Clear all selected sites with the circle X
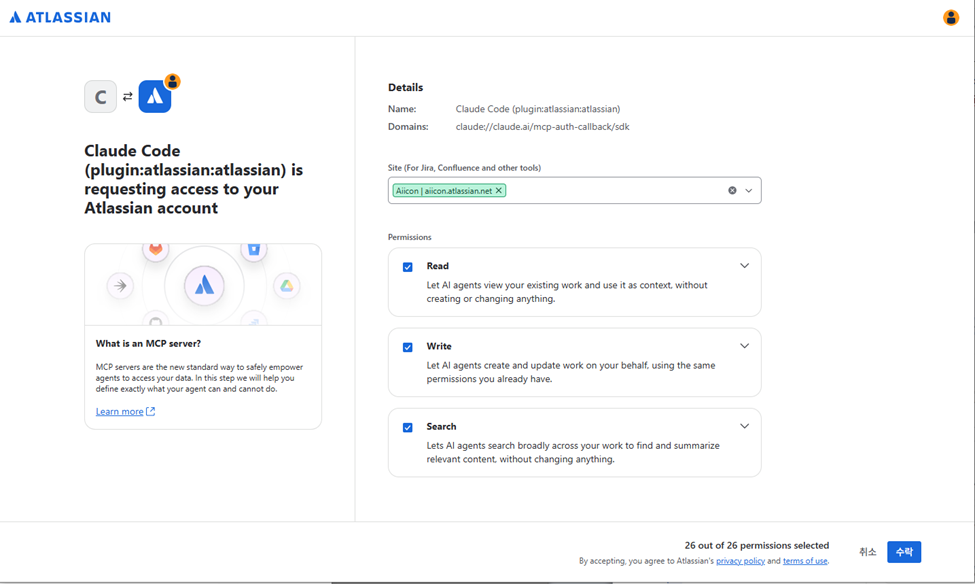 click(x=732, y=190)
